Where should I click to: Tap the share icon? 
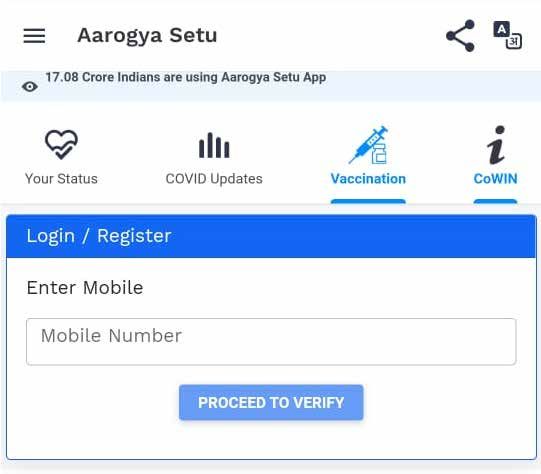(x=460, y=36)
